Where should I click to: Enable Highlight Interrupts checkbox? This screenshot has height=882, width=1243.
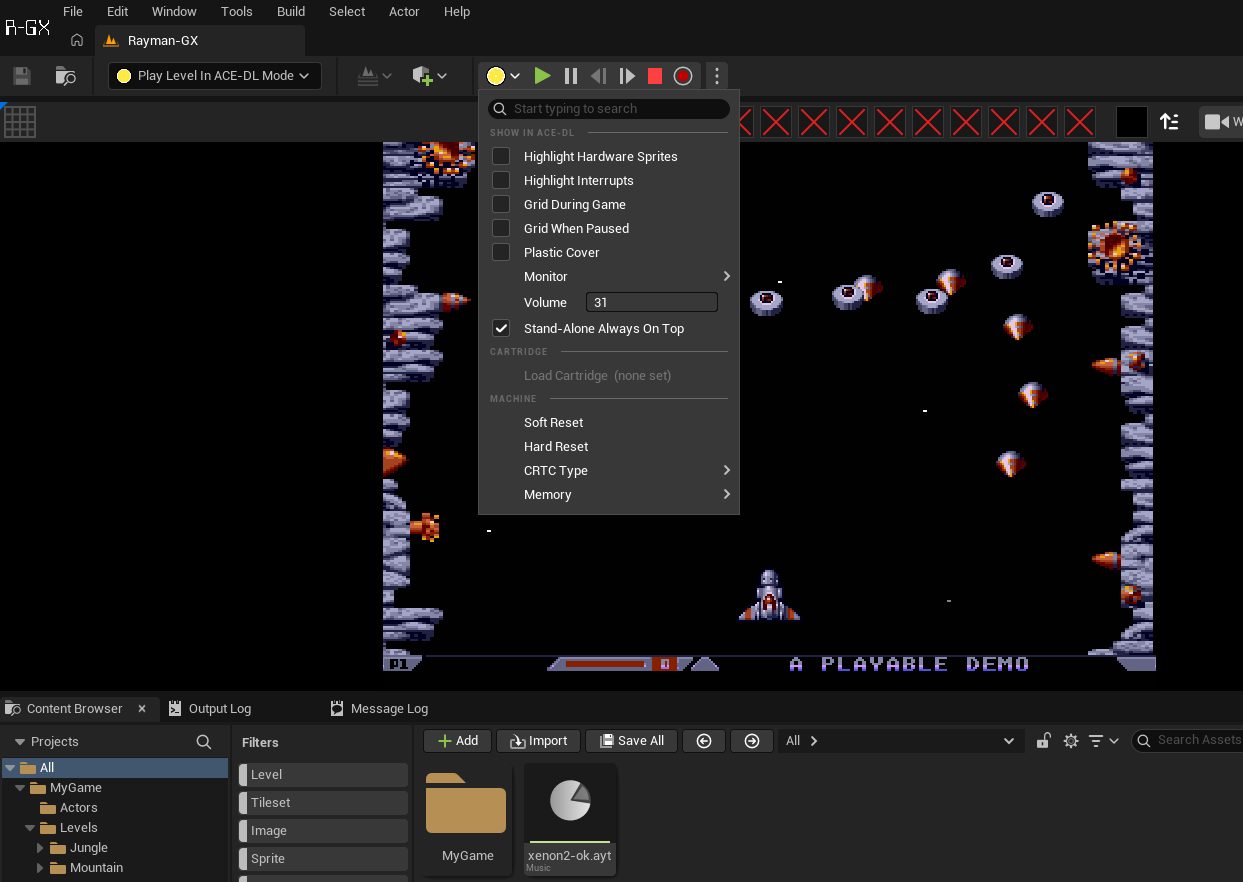click(501, 180)
